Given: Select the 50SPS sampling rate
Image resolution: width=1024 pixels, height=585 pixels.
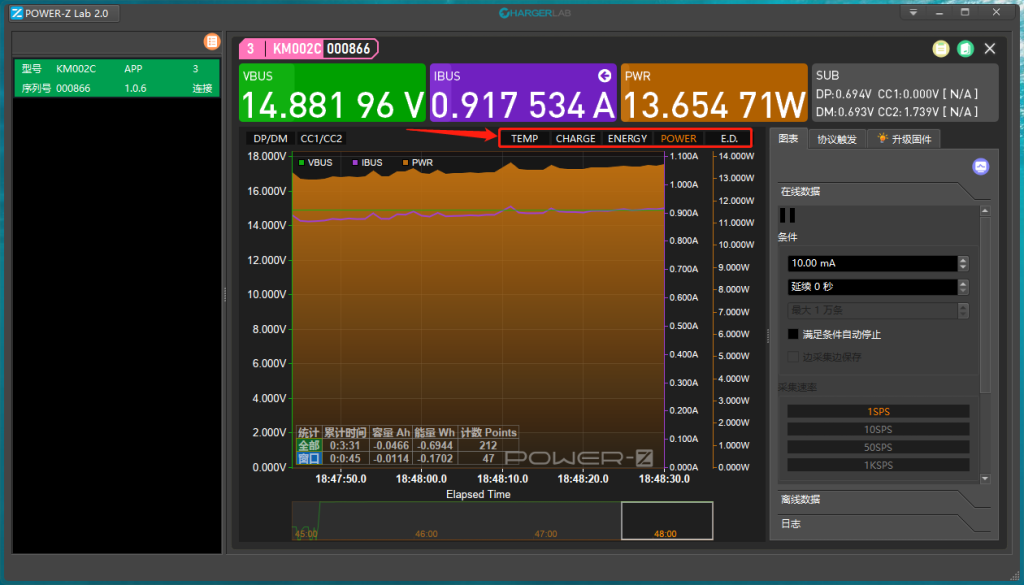Looking at the screenshot, I should coord(878,447).
